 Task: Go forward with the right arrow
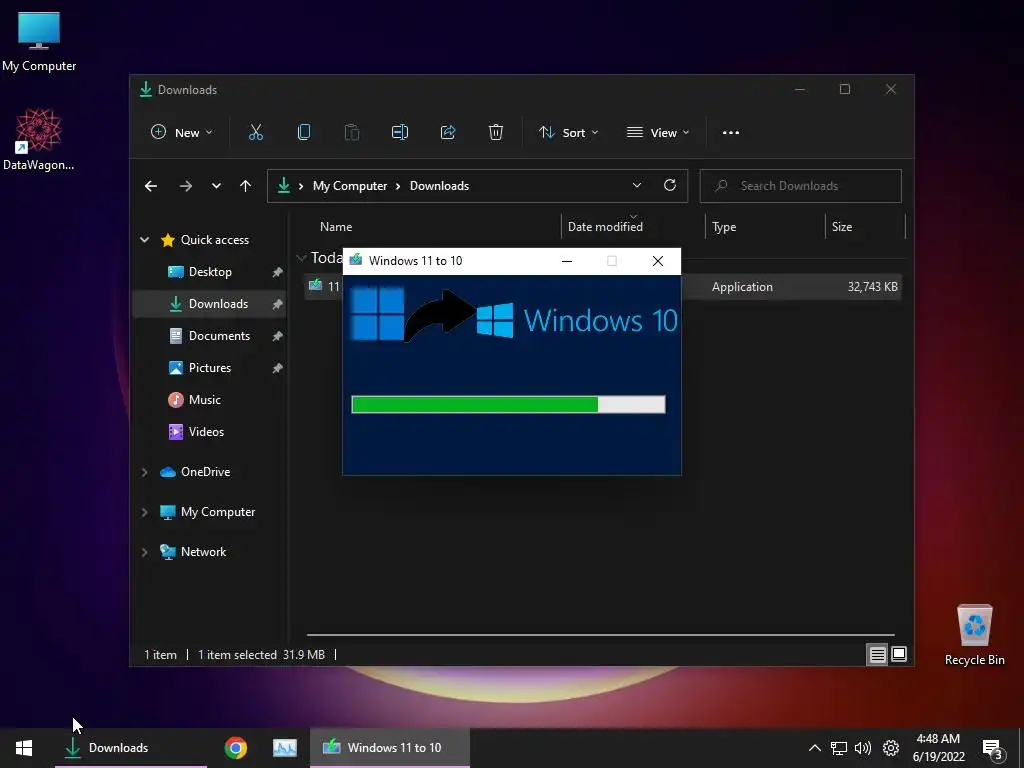[186, 186]
